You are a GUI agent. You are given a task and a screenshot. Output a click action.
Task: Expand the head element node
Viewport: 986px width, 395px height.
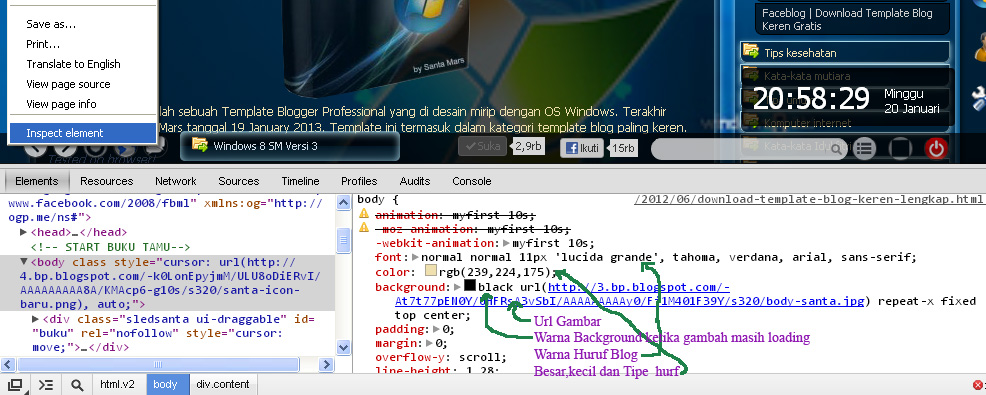[24, 232]
